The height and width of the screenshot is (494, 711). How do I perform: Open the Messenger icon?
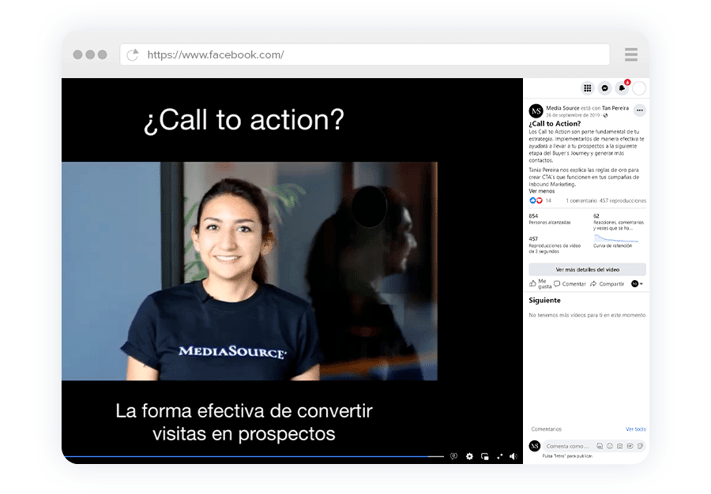point(604,88)
